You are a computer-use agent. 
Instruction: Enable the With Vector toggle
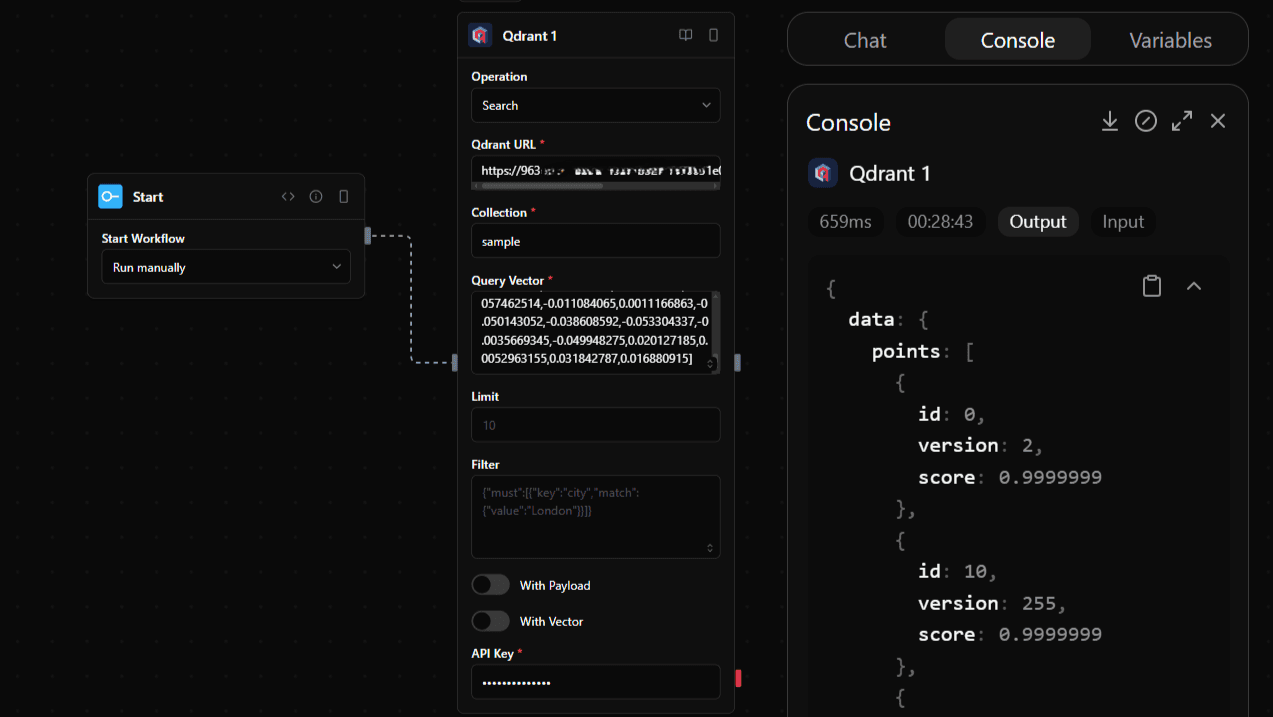point(490,620)
